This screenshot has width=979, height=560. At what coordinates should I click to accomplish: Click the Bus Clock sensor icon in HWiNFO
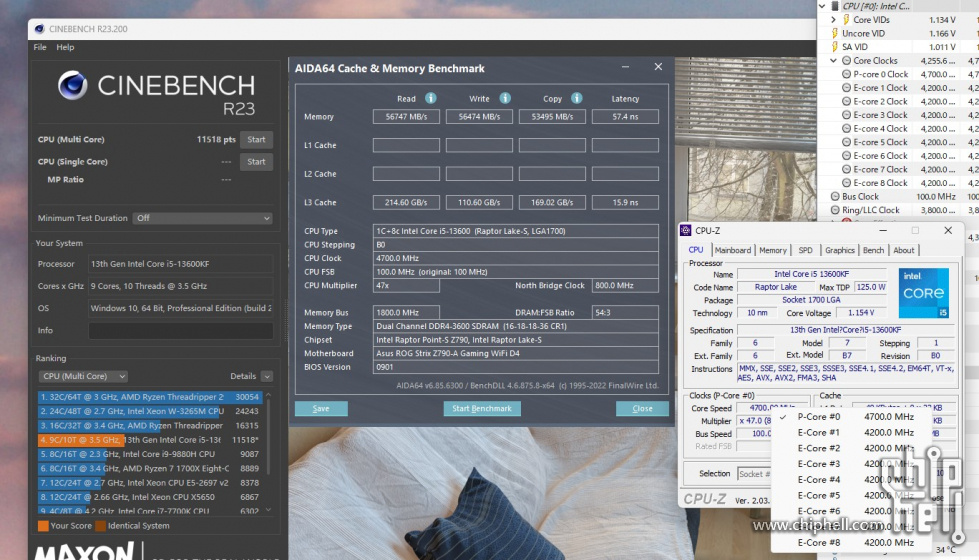tap(835, 196)
